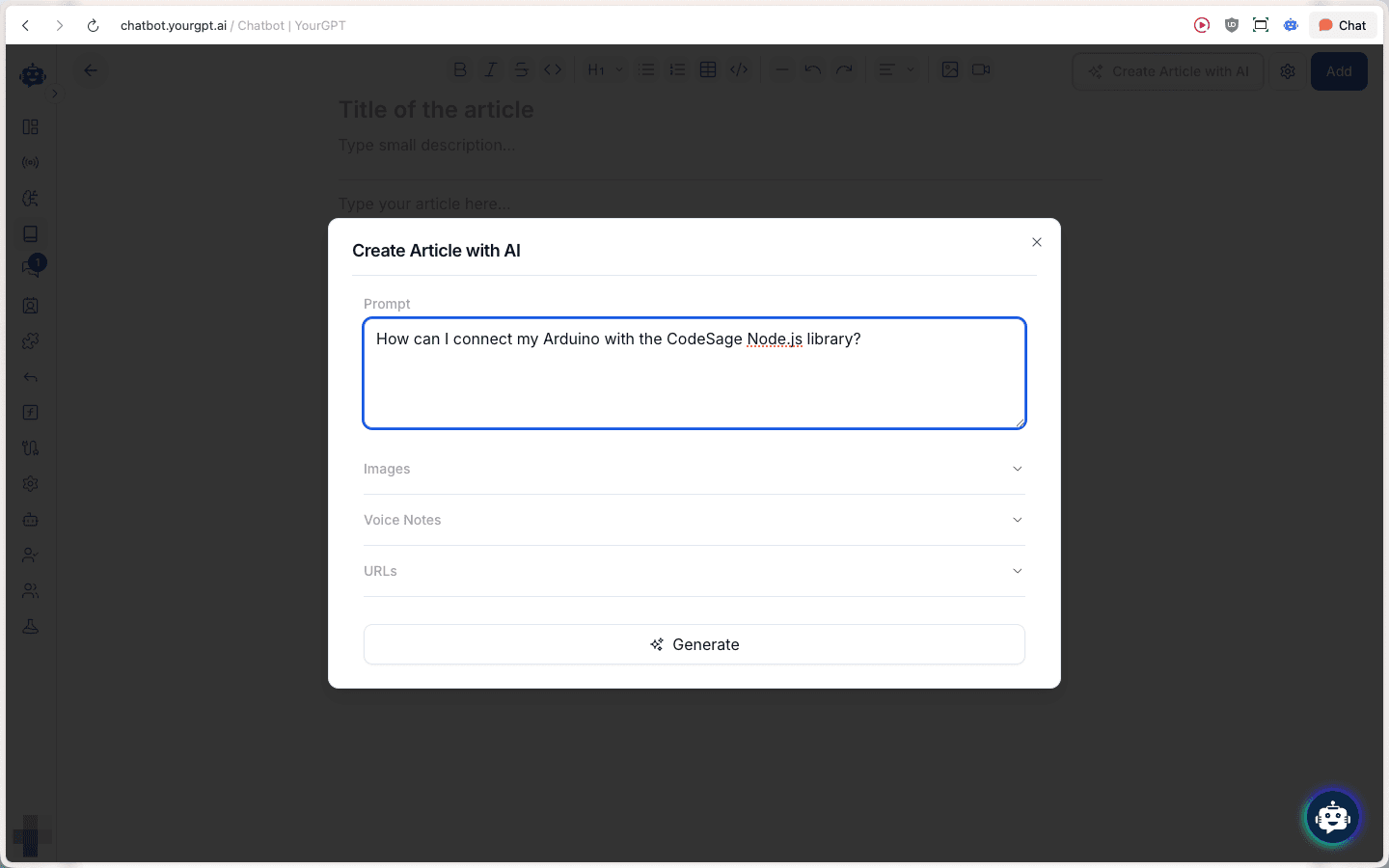Image resolution: width=1389 pixels, height=868 pixels.
Task: Open the editor settings gear
Action: click(1288, 70)
